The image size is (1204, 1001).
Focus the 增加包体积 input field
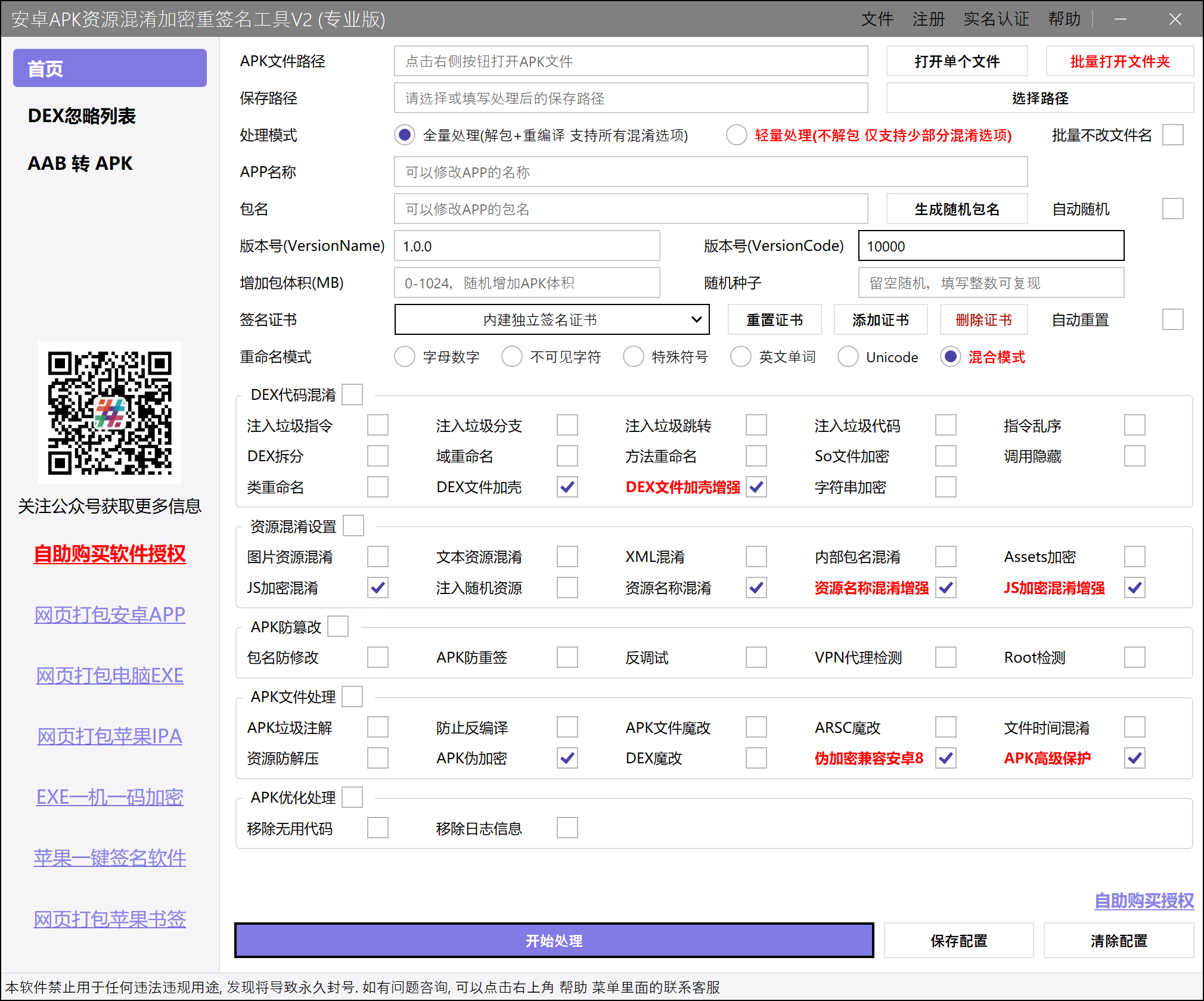527,283
